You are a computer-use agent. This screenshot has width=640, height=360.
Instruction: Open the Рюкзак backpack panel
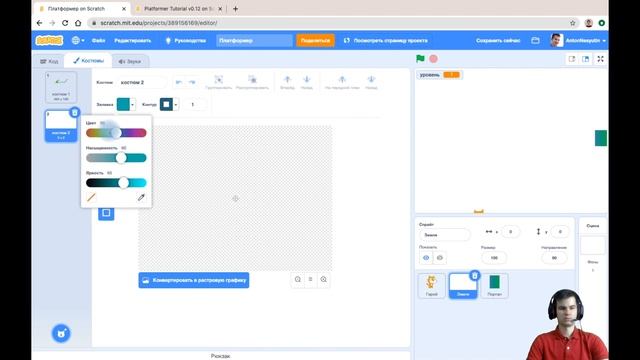point(220,356)
